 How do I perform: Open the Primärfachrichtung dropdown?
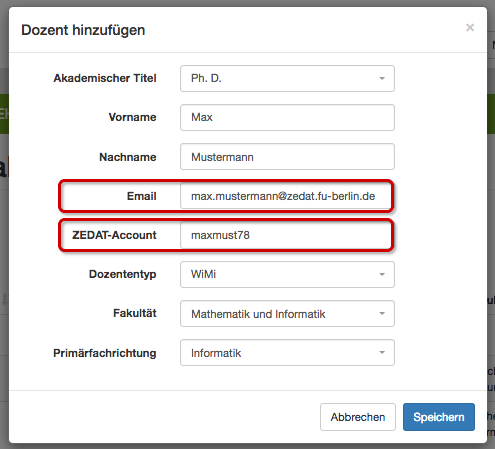[x=287, y=353]
